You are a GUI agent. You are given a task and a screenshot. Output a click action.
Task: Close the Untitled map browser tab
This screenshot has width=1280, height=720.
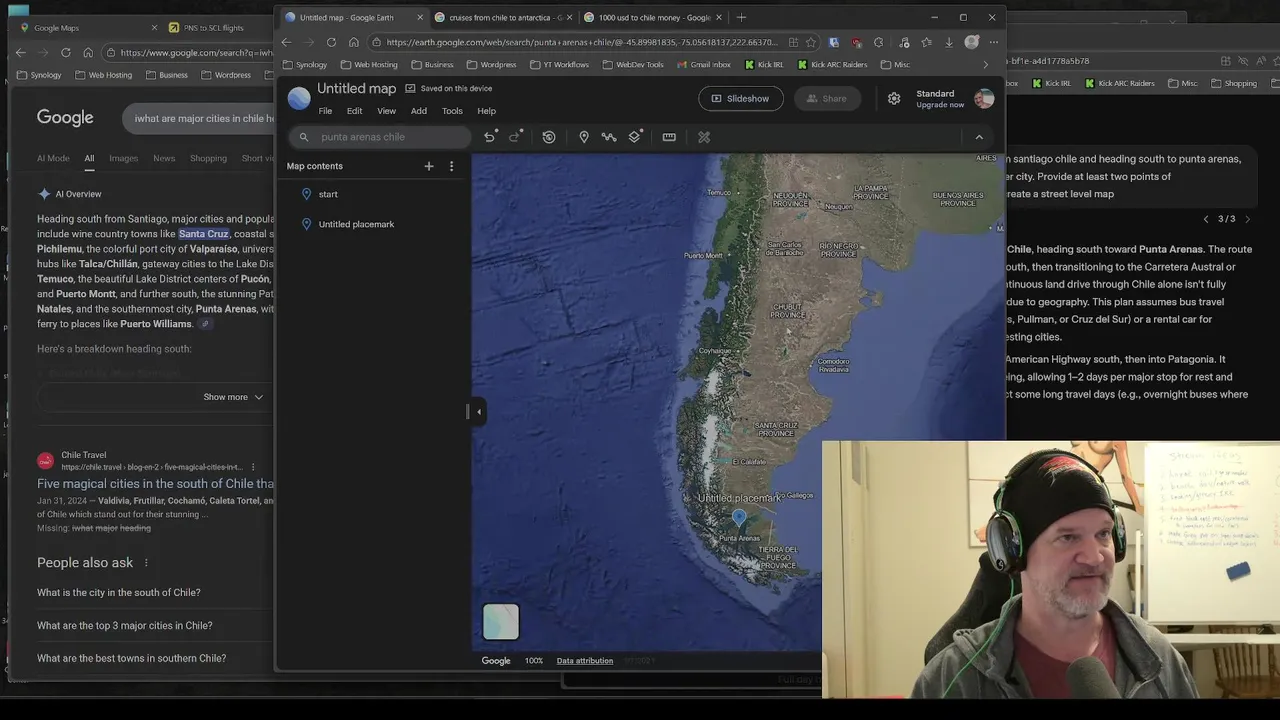click(x=420, y=17)
